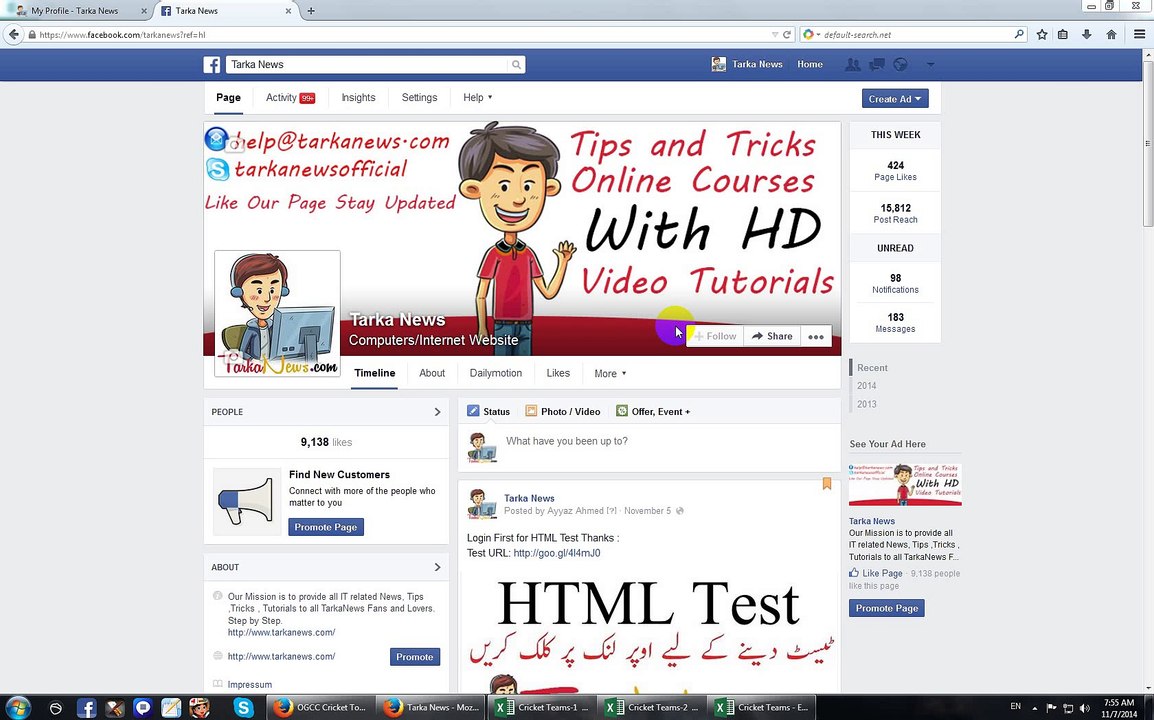Switch to OGCC Cricket Firefox taskbar item
Image resolution: width=1154 pixels, height=720 pixels.
coord(319,707)
